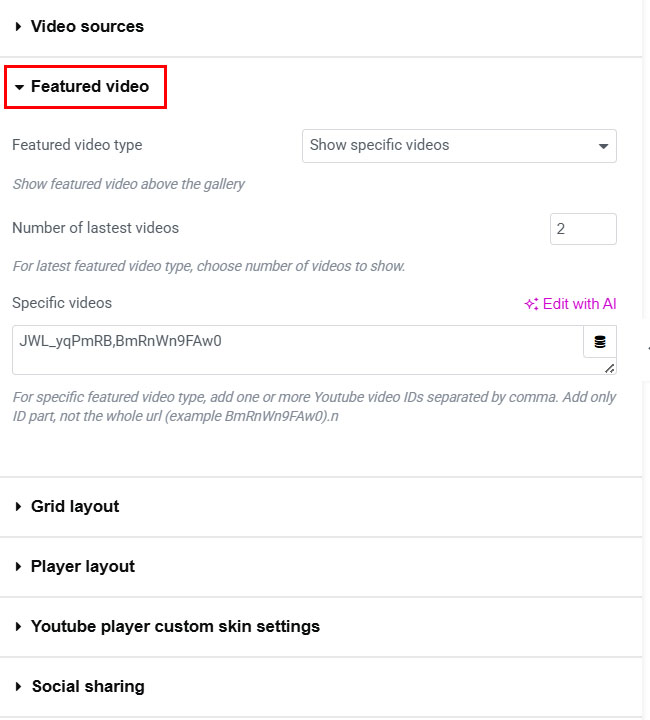The image size is (650, 720).
Task: Click the triangle arrow beside Video sources
Action: [x=19, y=27]
